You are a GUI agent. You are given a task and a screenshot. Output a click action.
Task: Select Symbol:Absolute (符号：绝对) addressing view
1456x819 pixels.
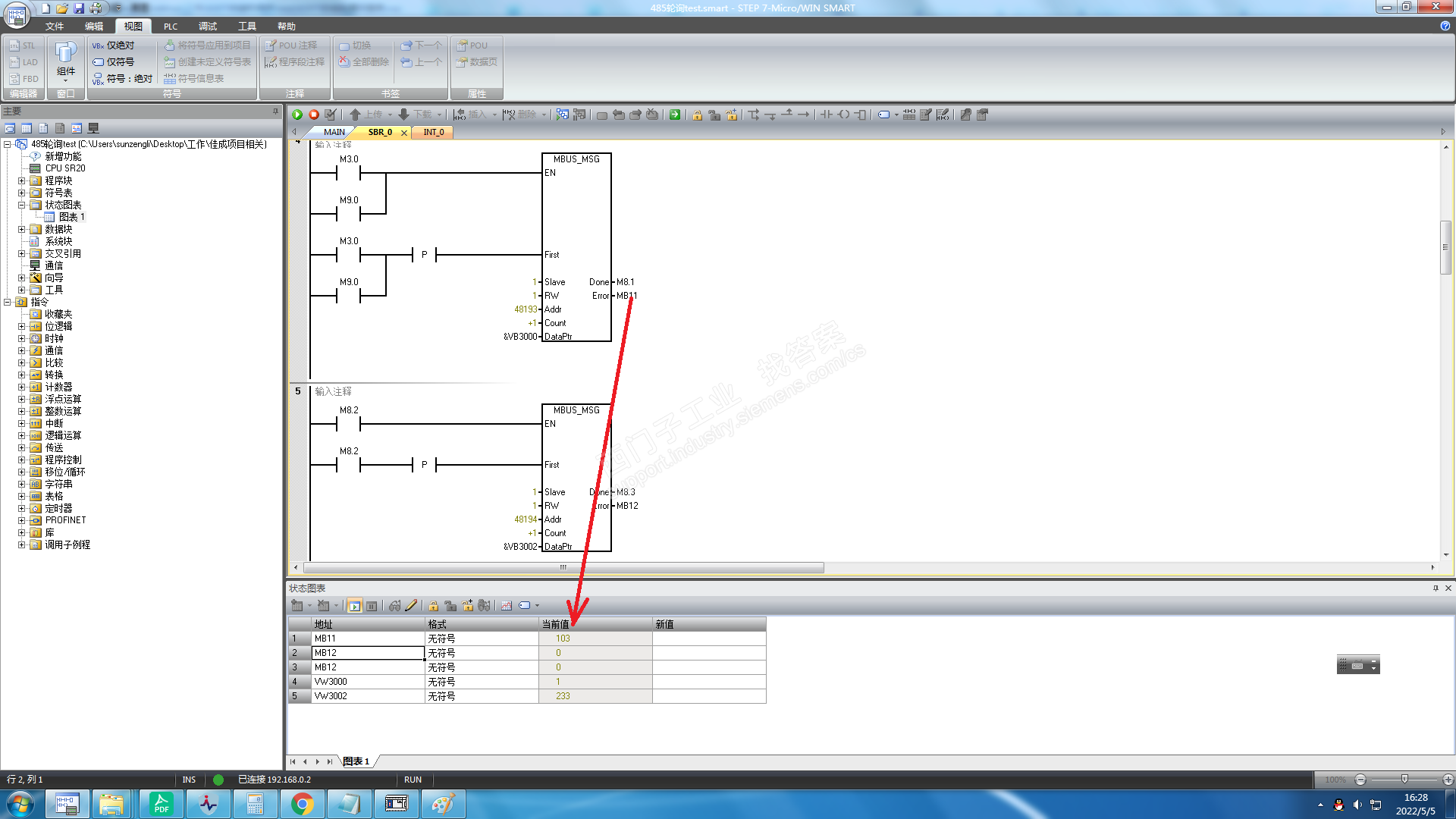coord(123,79)
